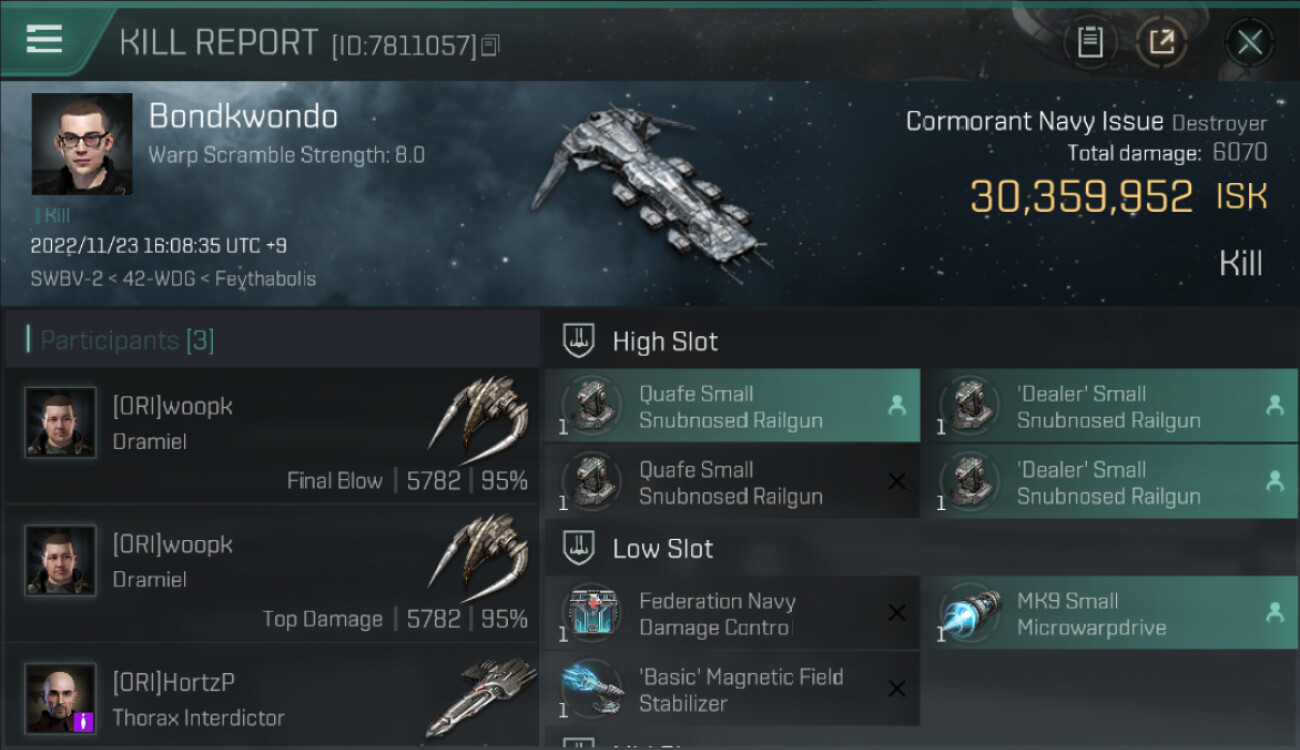The width and height of the screenshot is (1300, 750).
Task: Click the Thorax Interdictor ship image
Action: [481, 697]
